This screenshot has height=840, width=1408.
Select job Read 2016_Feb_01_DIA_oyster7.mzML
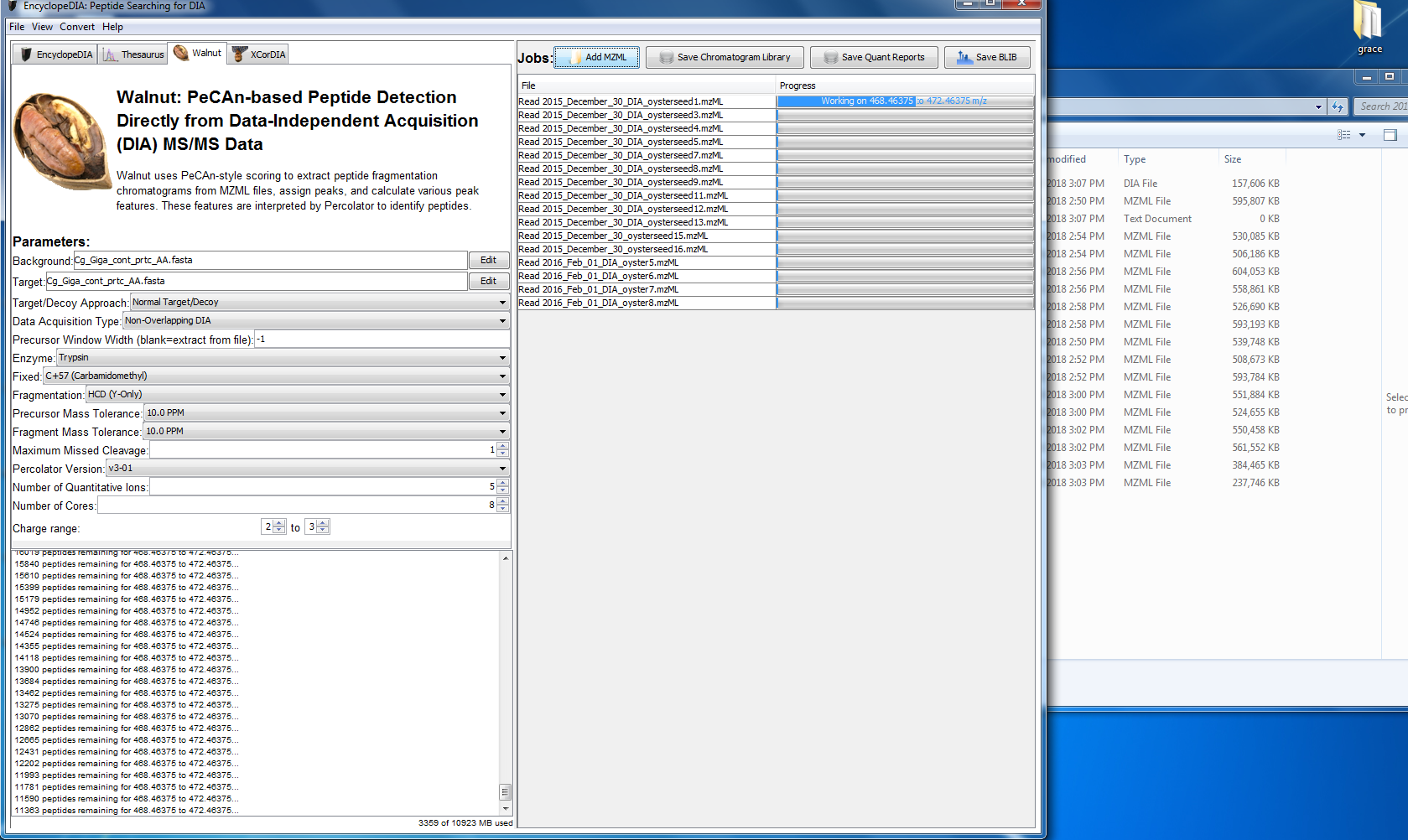(646, 289)
